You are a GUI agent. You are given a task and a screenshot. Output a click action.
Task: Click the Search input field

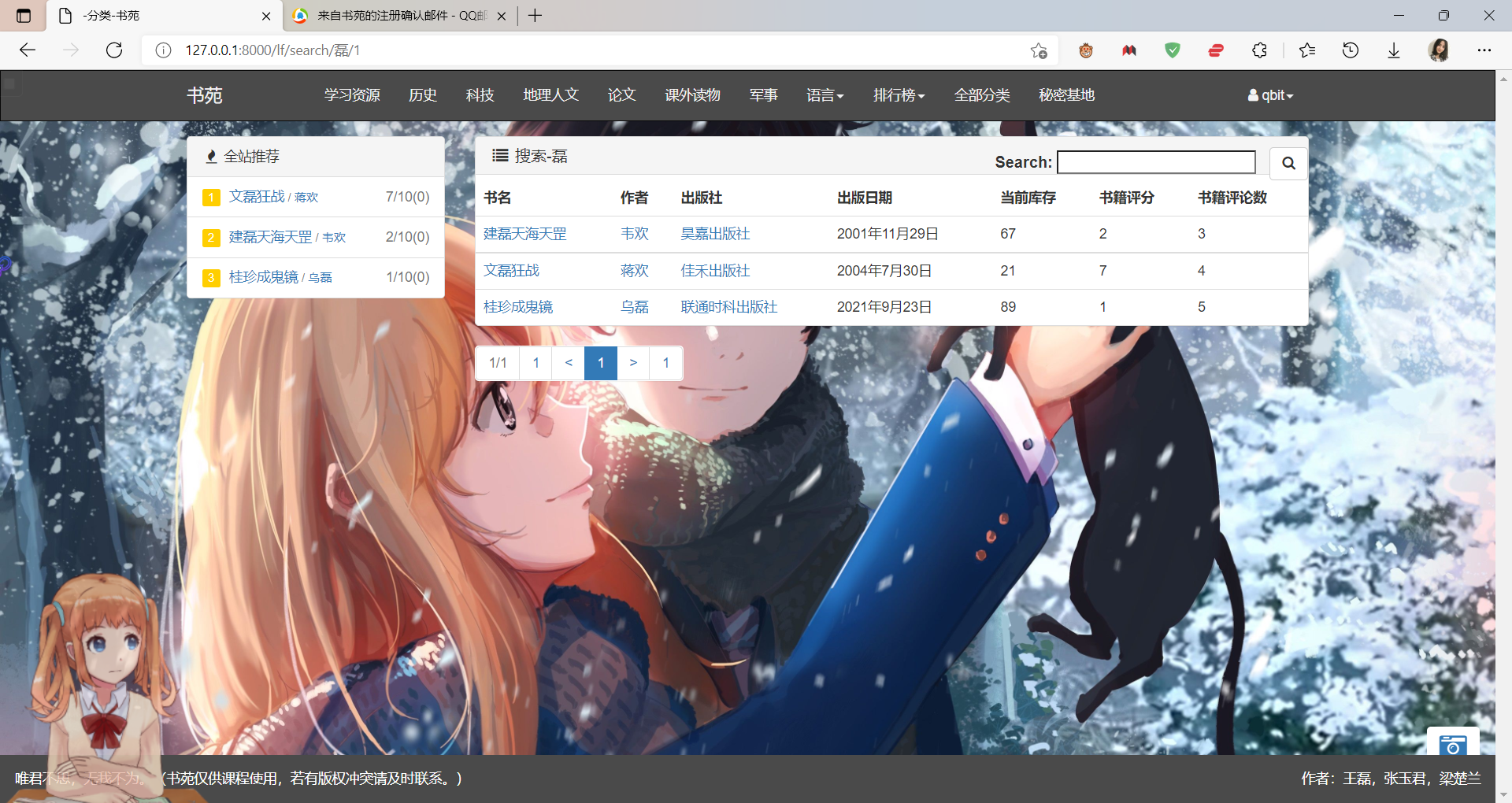pyautogui.click(x=1156, y=162)
